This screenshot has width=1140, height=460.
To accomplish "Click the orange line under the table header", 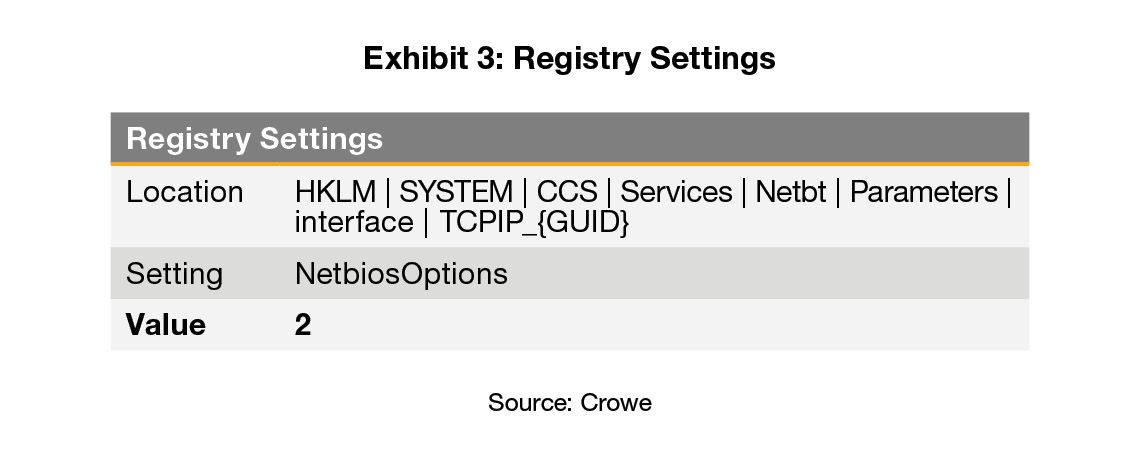I will pos(569,163).
